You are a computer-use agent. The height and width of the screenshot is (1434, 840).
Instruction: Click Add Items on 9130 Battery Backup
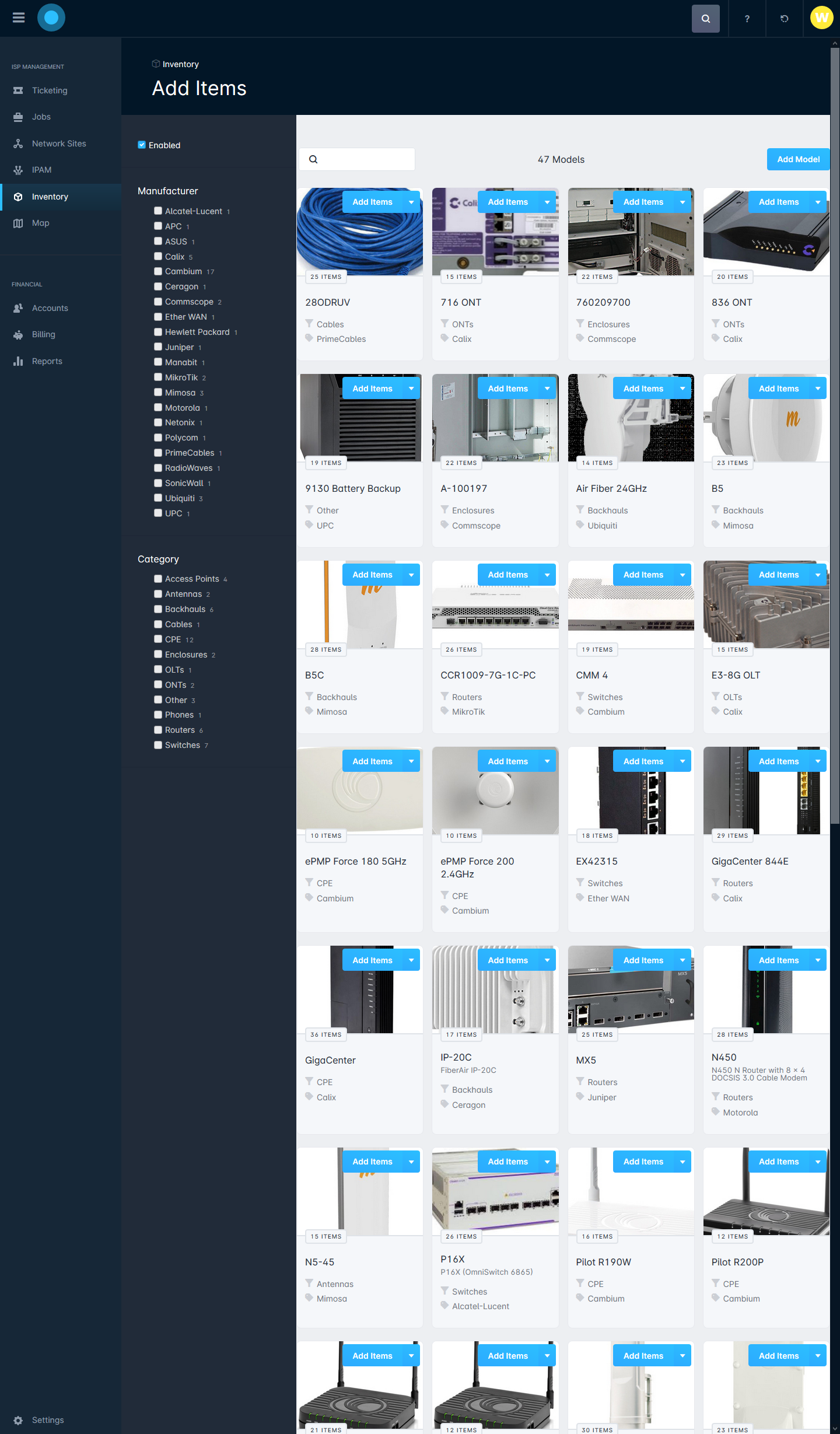372,389
